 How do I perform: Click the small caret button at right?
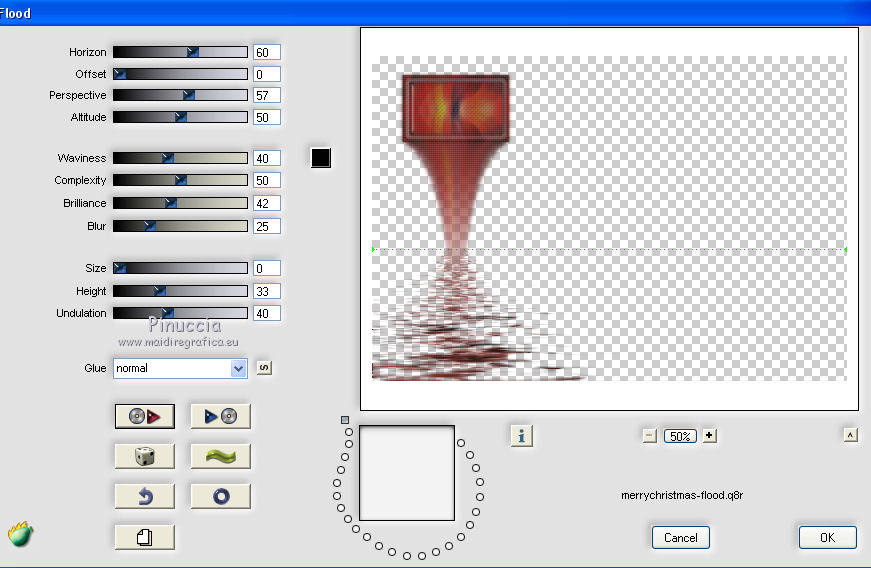point(850,435)
